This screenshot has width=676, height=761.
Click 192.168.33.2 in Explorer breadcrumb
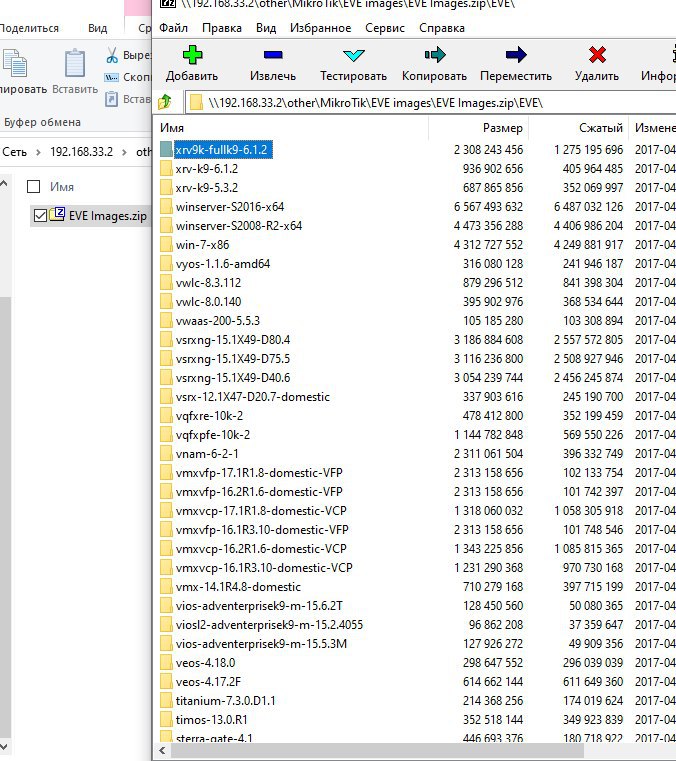click(x=82, y=152)
